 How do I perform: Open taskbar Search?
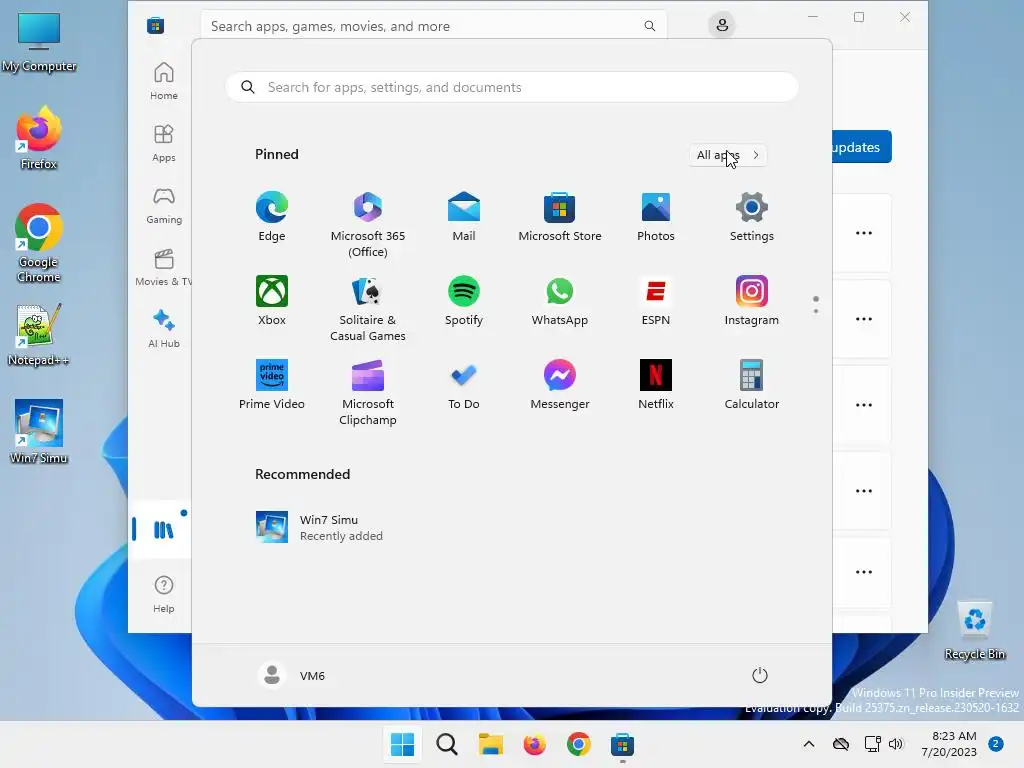click(447, 744)
